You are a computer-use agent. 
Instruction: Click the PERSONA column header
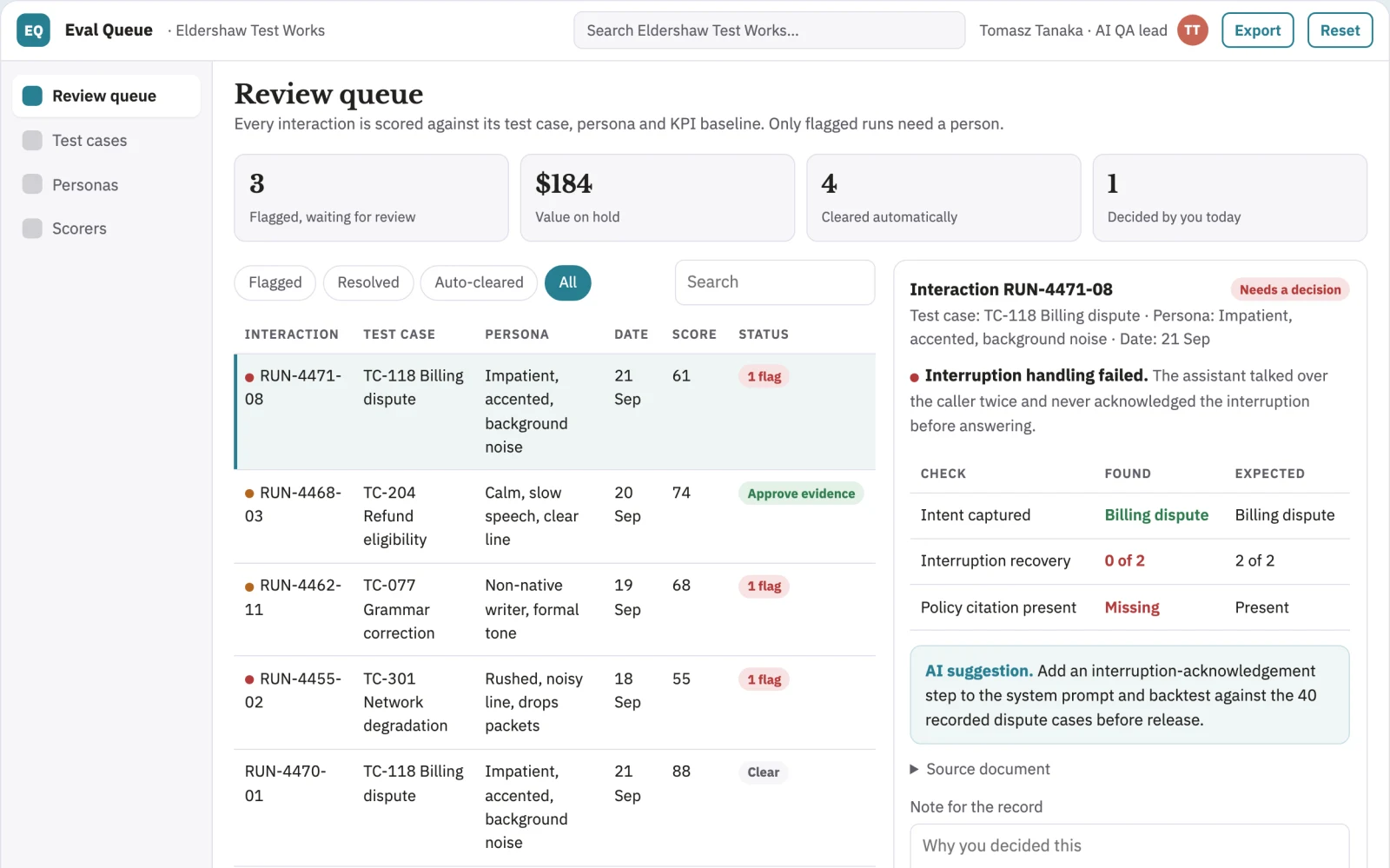pos(517,335)
